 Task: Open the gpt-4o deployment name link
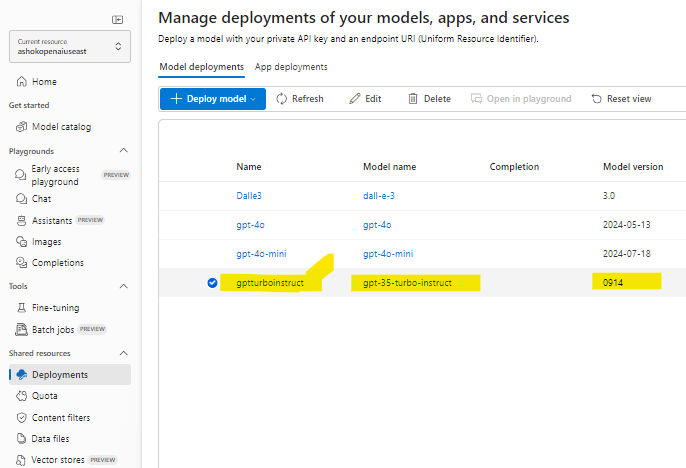[250, 225]
